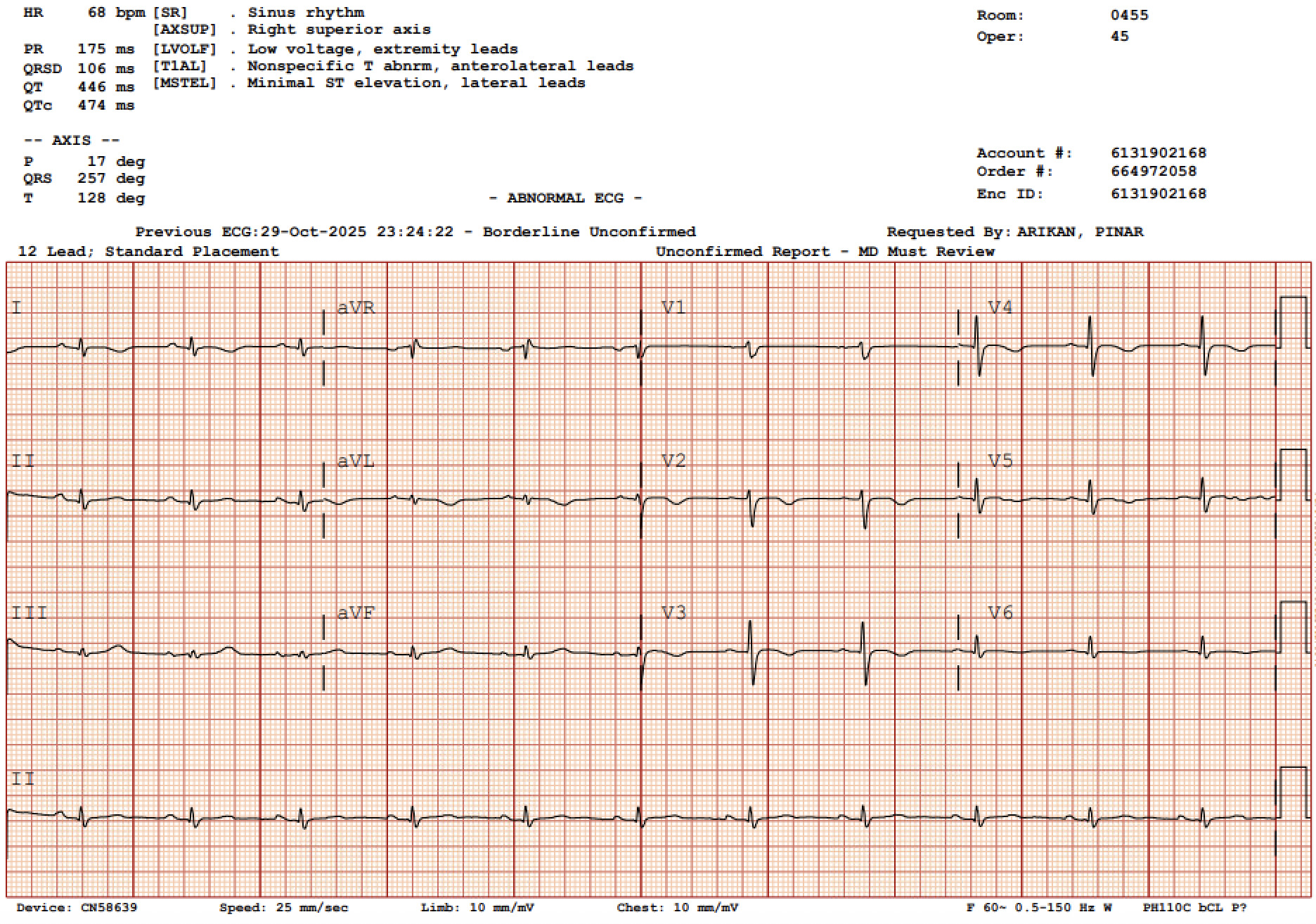Image resolution: width=1316 pixels, height=924 pixels.
Task: Select the 'V4' lead label
Action: click(1000, 307)
